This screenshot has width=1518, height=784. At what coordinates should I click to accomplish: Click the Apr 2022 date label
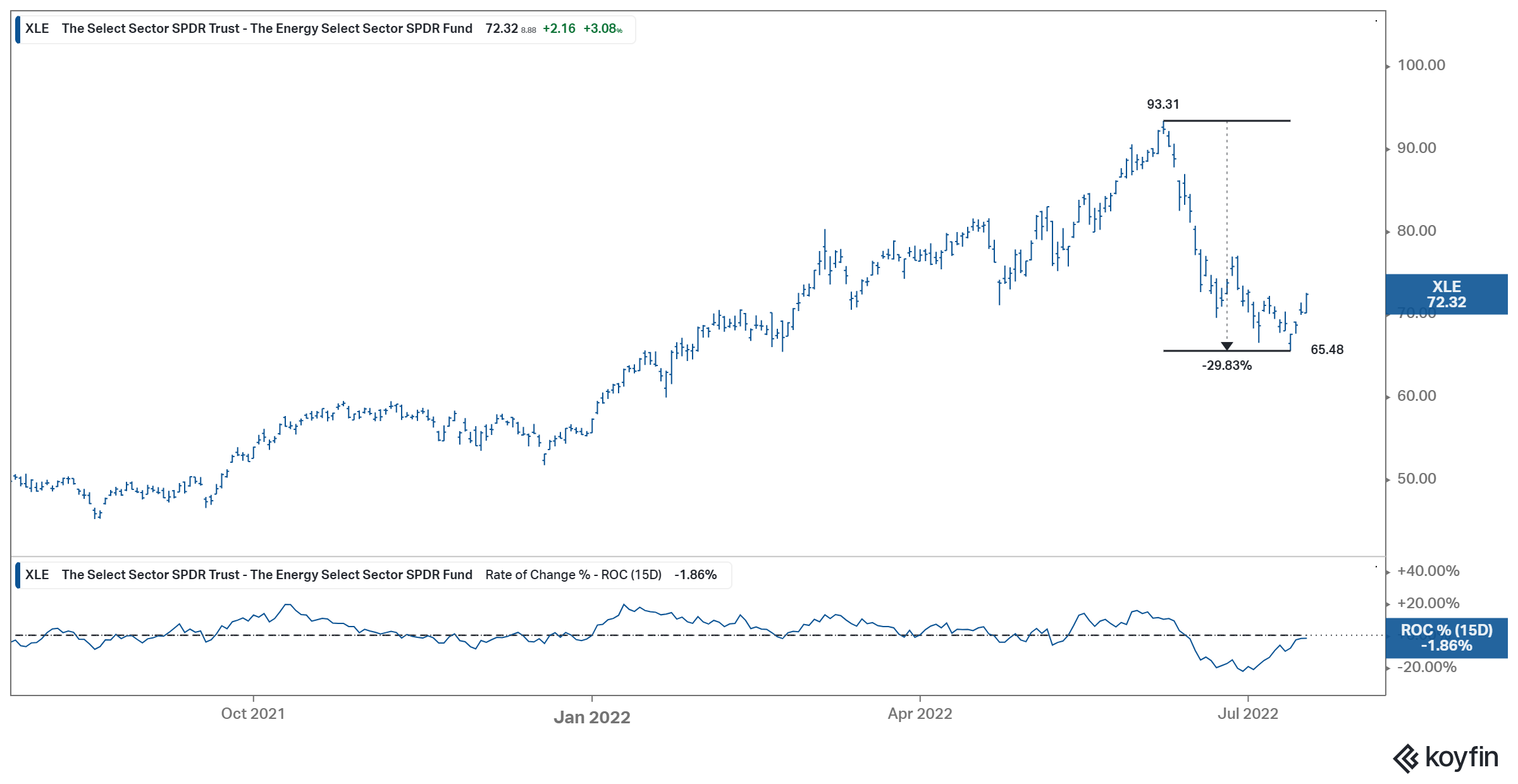point(920,714)
